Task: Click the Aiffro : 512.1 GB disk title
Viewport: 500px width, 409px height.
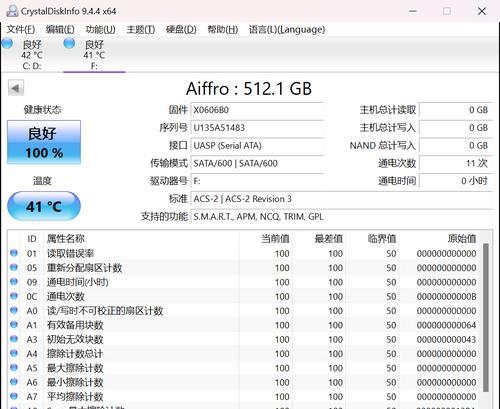Action: point(249,89)
